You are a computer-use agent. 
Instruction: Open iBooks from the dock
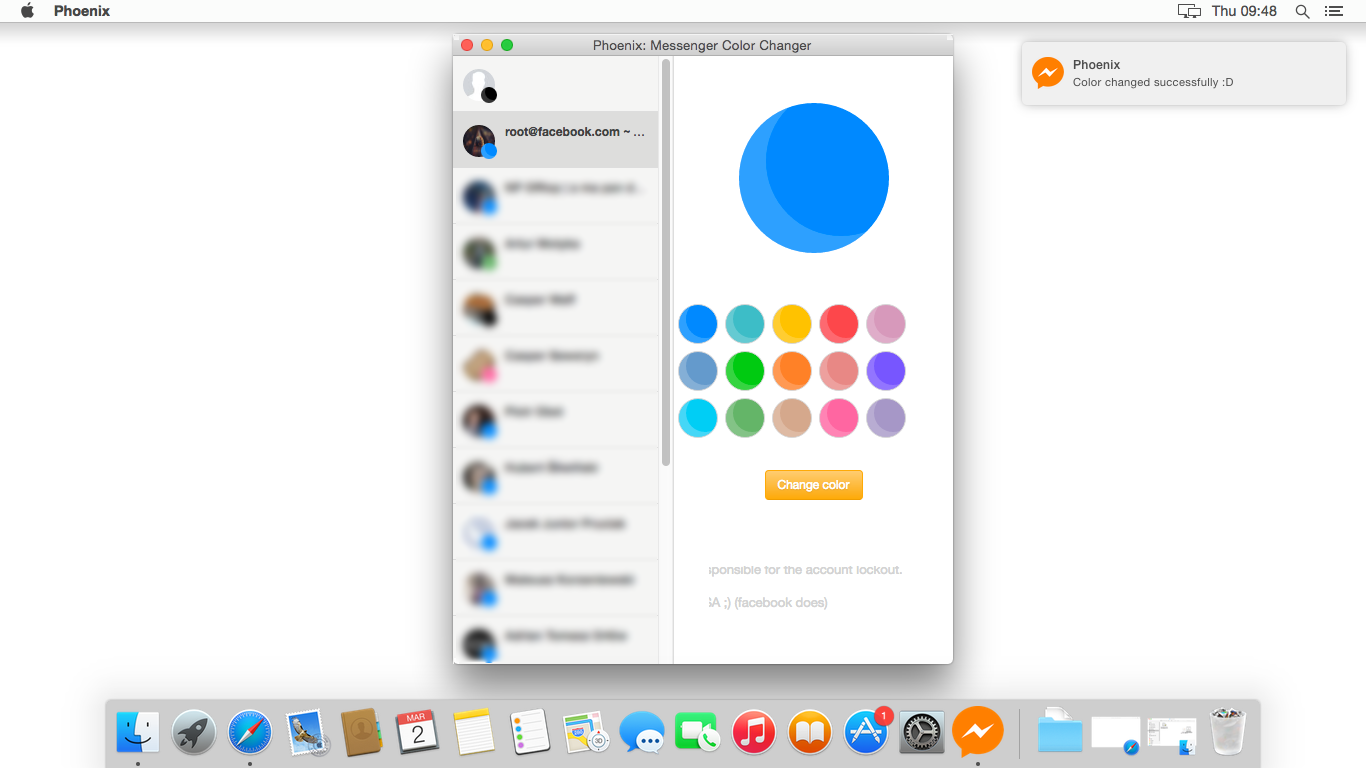point(810,732)
